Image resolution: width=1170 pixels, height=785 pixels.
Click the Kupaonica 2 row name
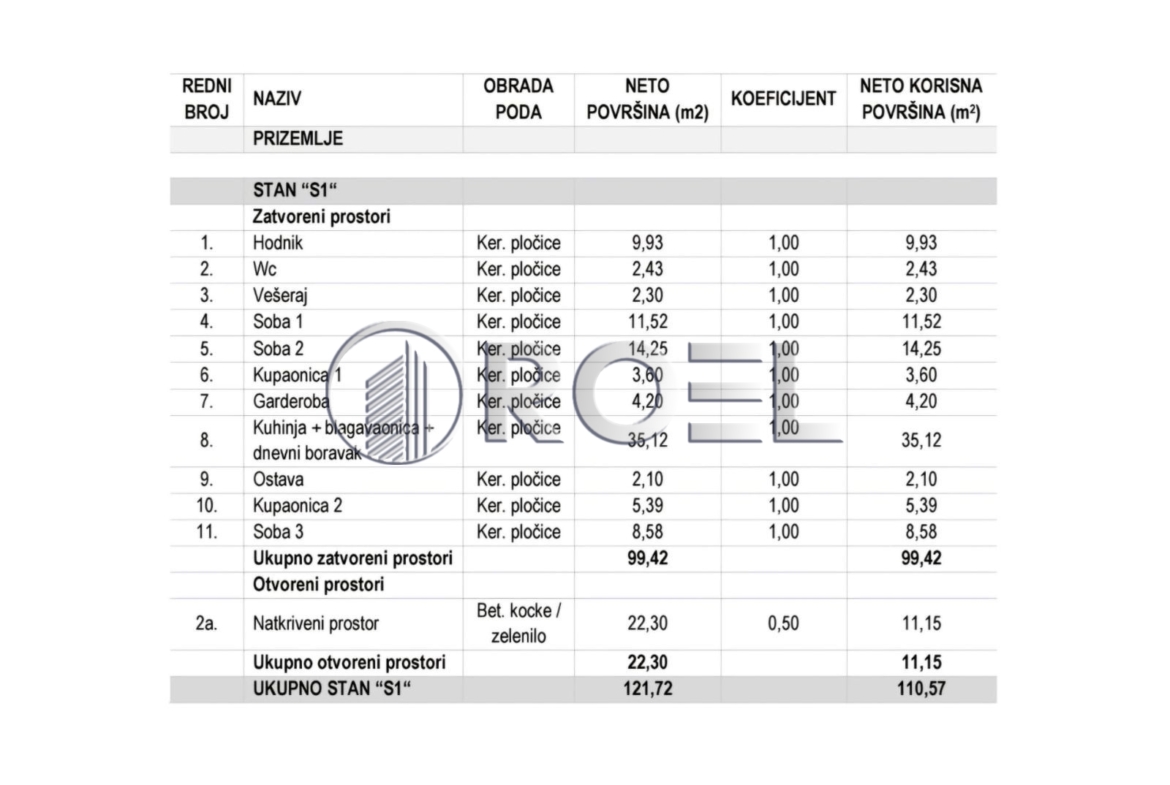tap(297, 505)
